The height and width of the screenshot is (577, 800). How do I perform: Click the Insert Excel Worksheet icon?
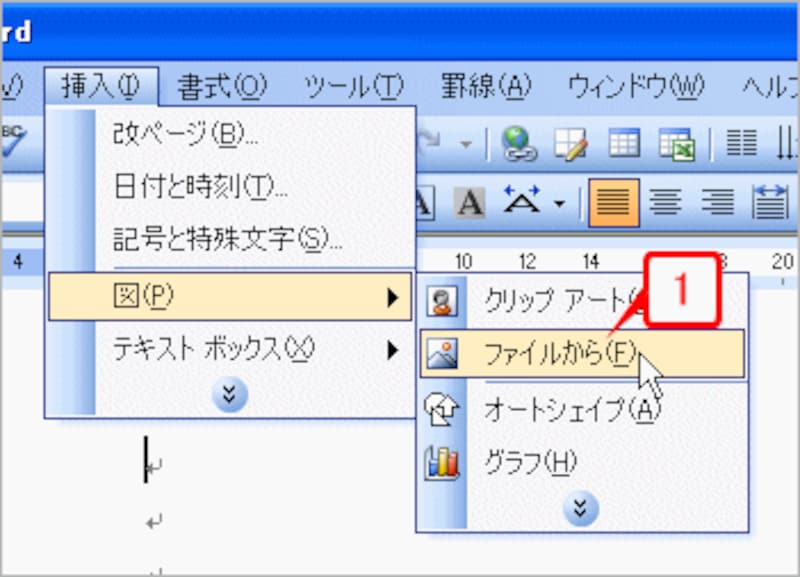point(678,144)
